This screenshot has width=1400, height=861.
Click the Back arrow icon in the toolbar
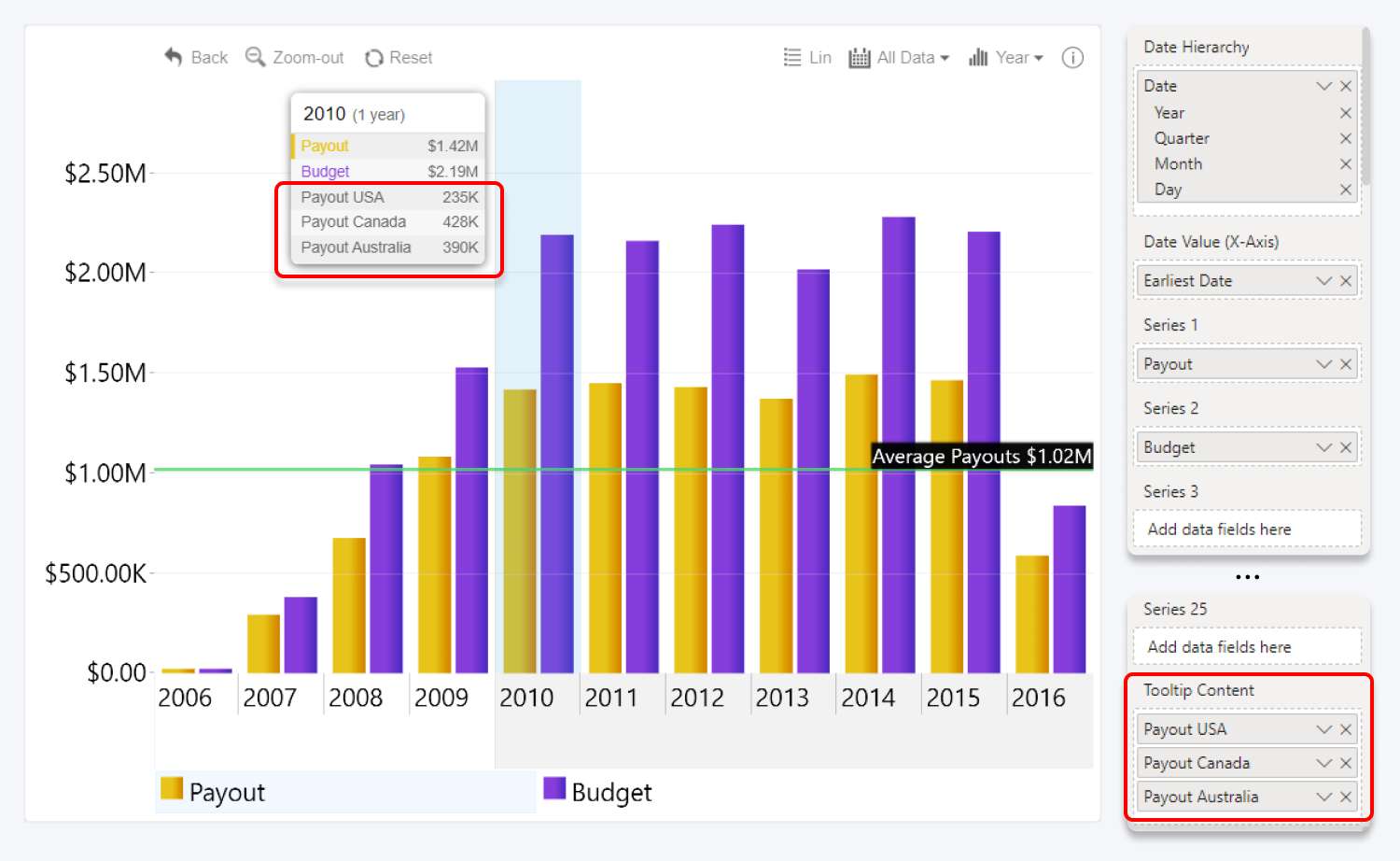[173, 57]
